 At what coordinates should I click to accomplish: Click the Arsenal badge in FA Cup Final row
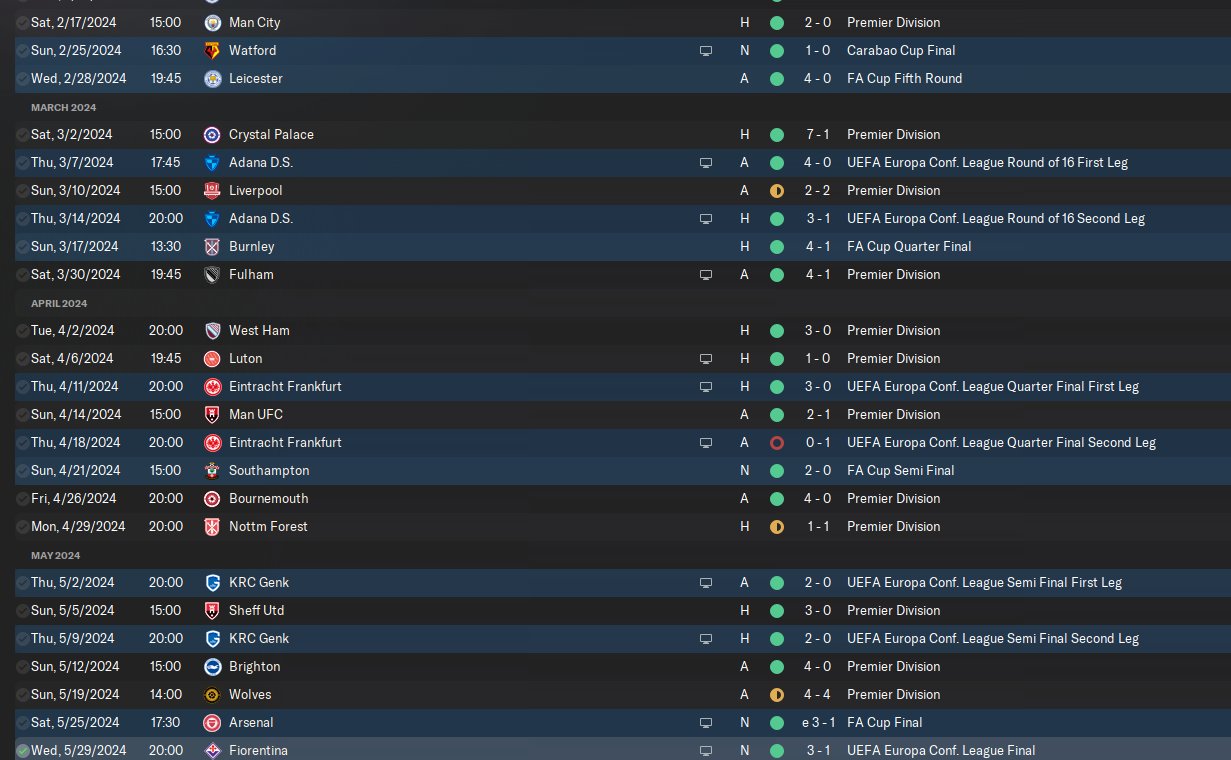(x=212, y=722)
